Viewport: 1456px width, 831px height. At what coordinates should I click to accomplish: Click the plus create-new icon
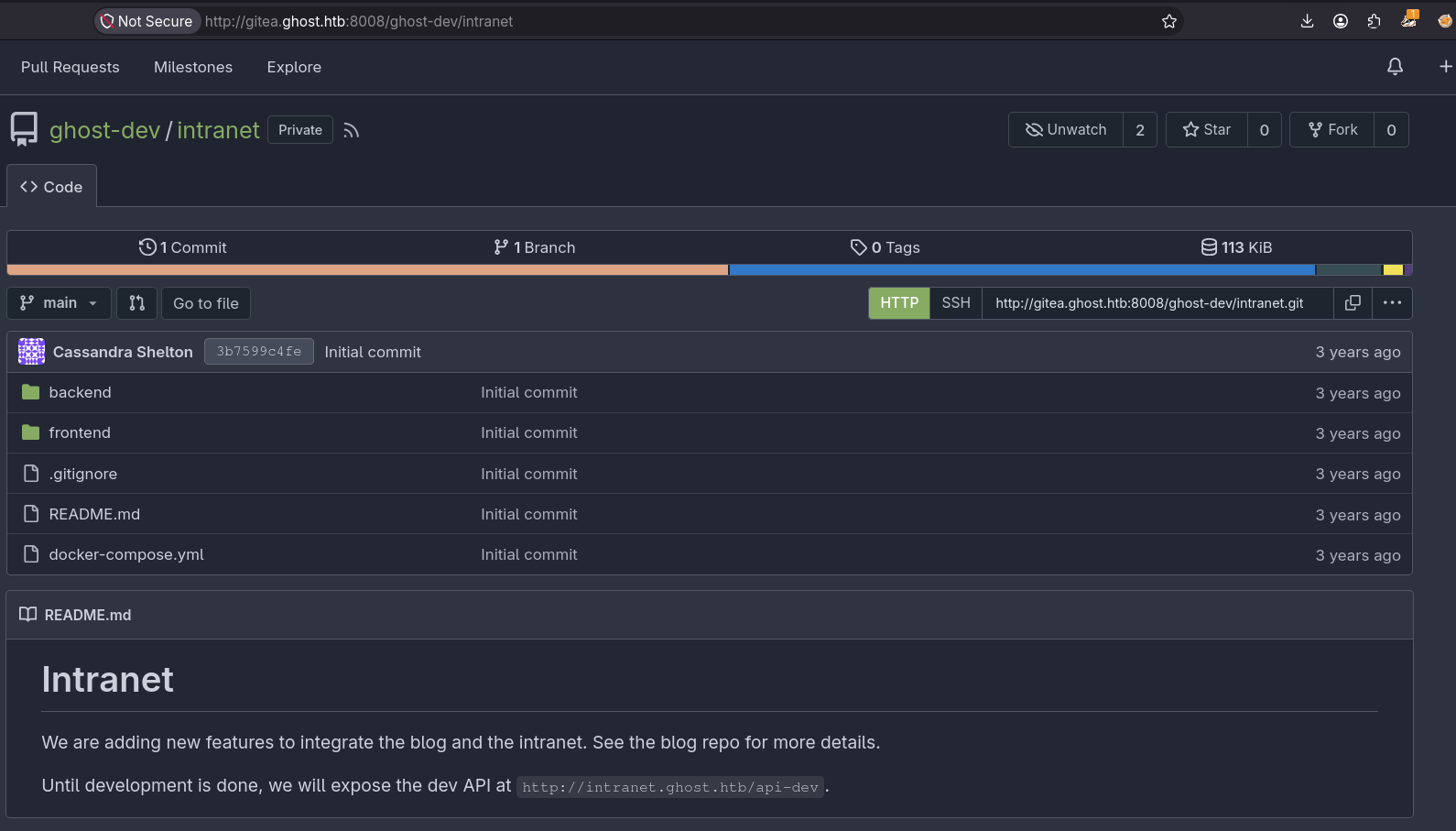pyautogui.click(x=1445, y=67)
